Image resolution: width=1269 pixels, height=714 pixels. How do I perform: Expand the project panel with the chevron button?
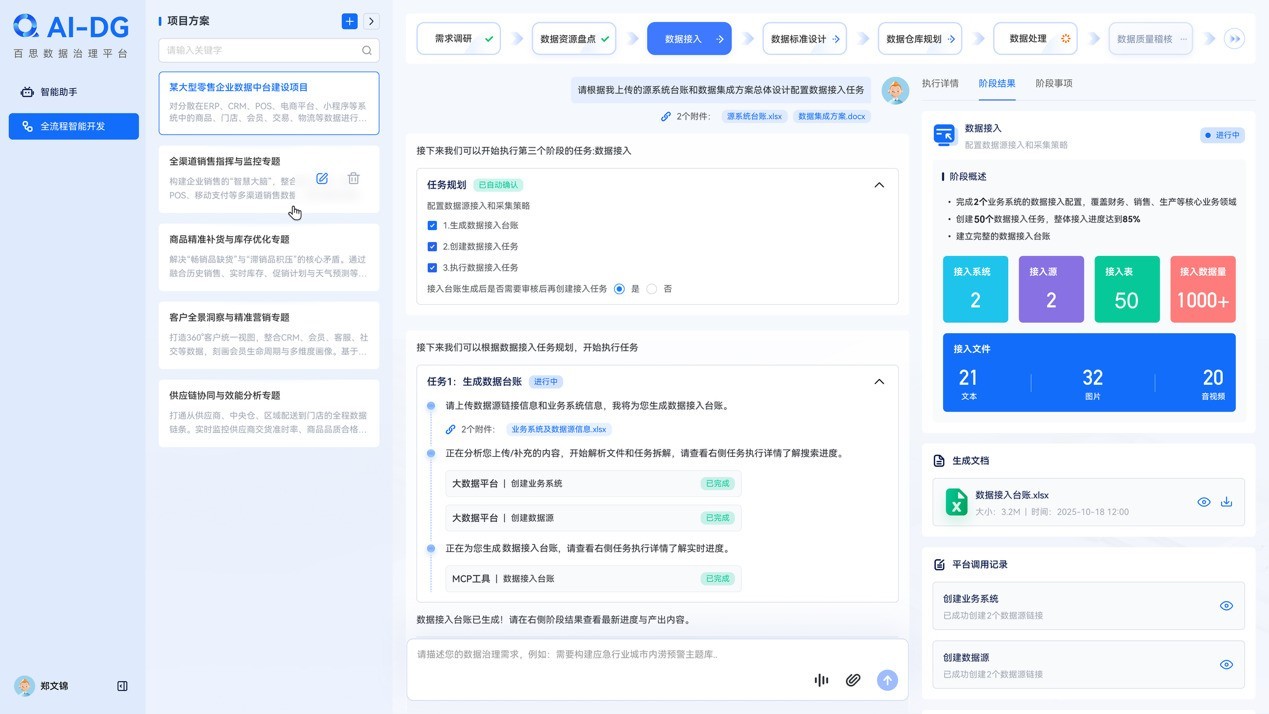[x=371, y=21]
